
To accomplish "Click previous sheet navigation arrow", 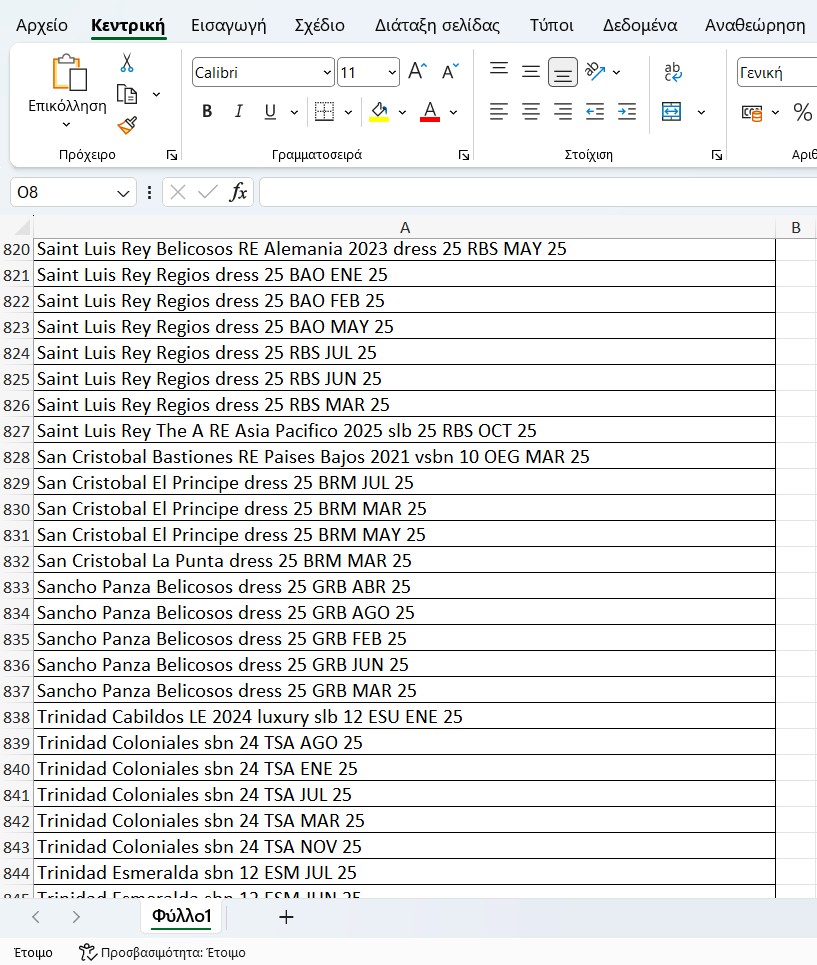I will 36,917.
